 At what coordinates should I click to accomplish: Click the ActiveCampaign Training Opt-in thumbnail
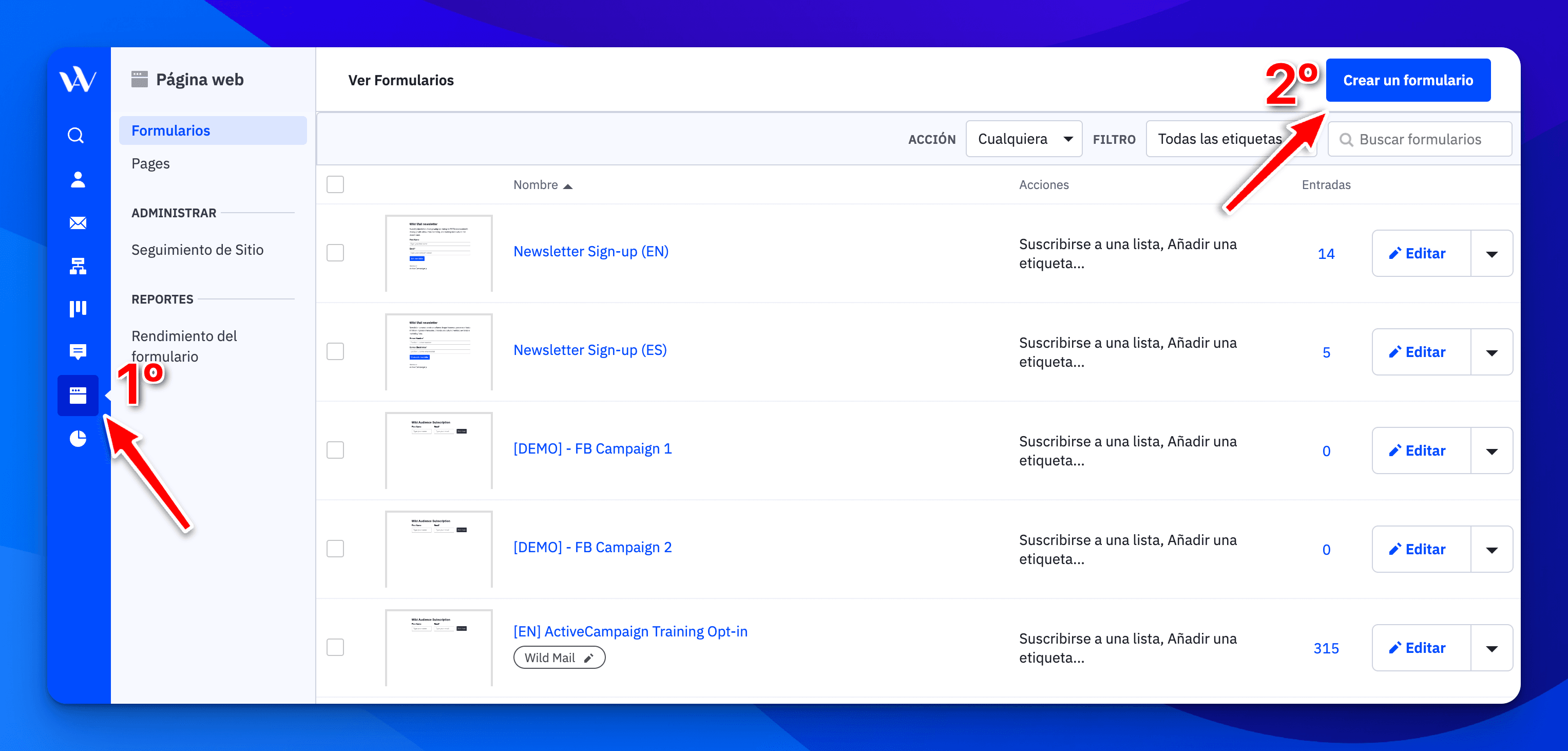coord(439,647)
